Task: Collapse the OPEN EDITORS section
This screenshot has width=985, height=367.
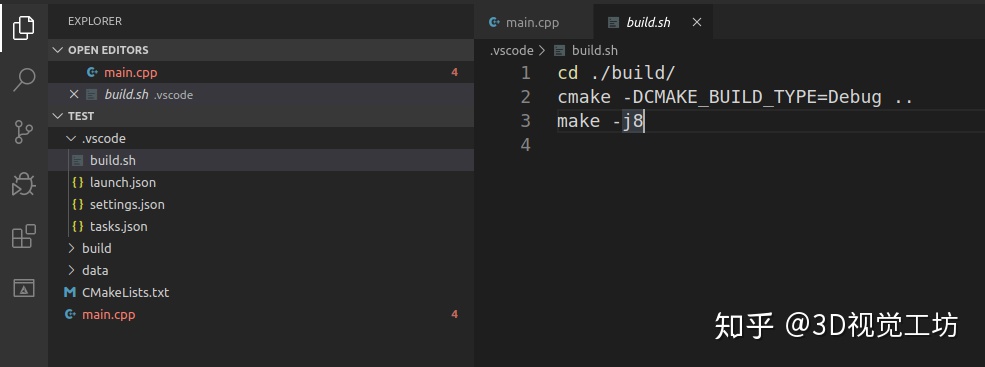Action: [x=58, y=50]
